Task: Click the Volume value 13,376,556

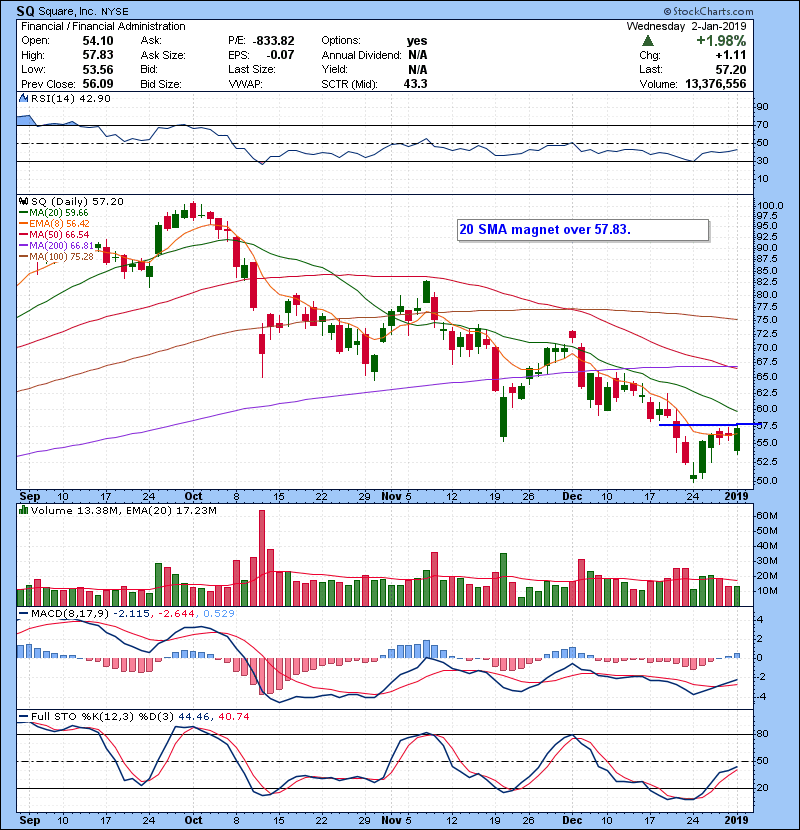Action: click(x=716, y=84)
